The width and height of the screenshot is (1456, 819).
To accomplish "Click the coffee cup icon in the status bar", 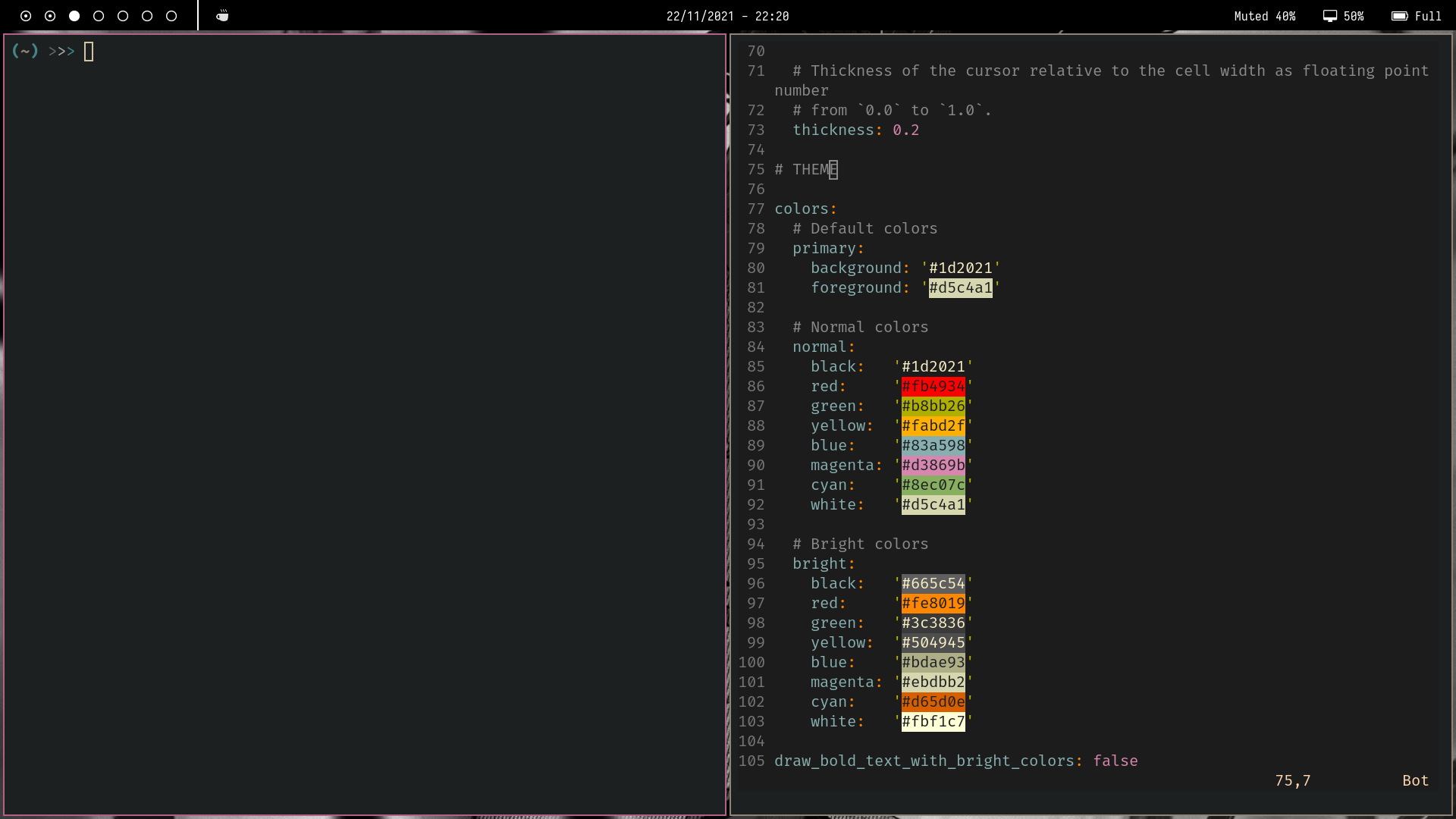I will click(222, 15).
